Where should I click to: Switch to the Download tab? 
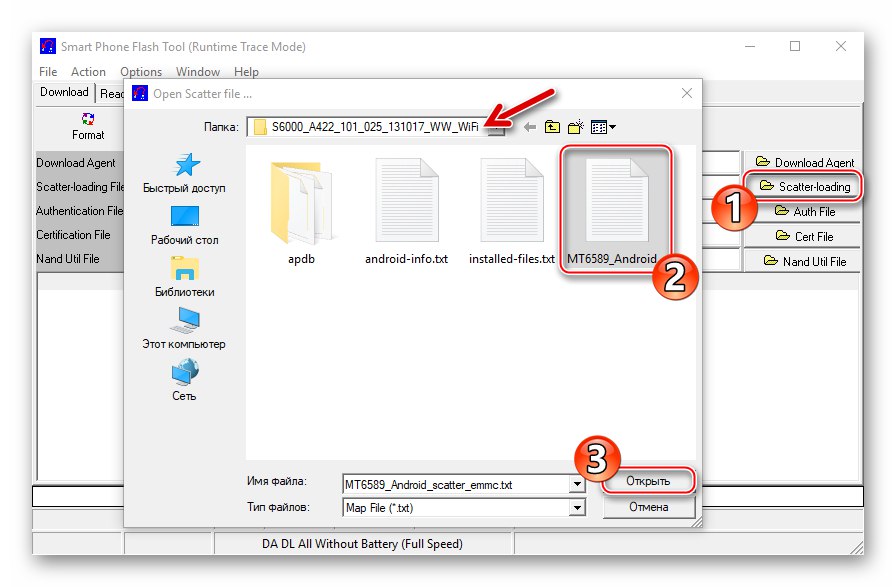[x=64, y=92]
